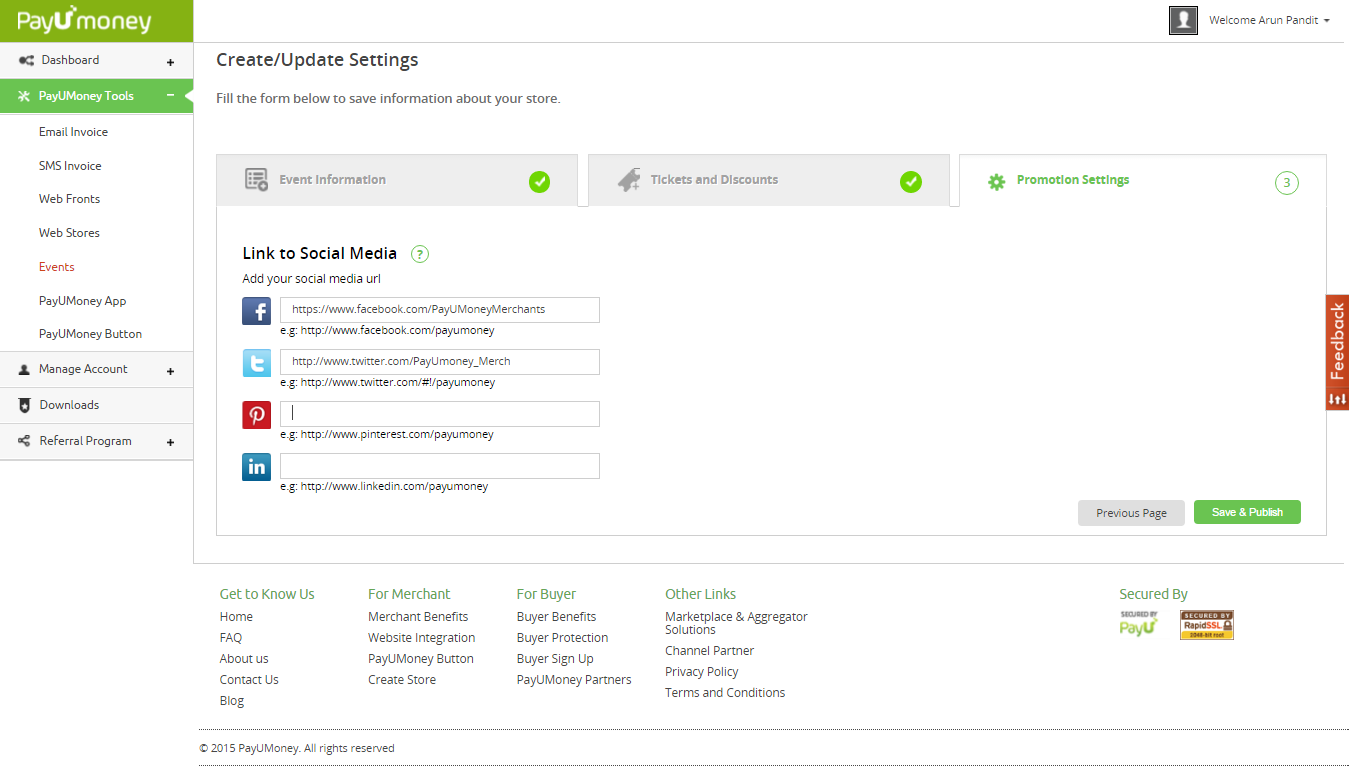1349x781 pixels.
Task: Click the LinkedIn icon
Action: tap(257, 467)
